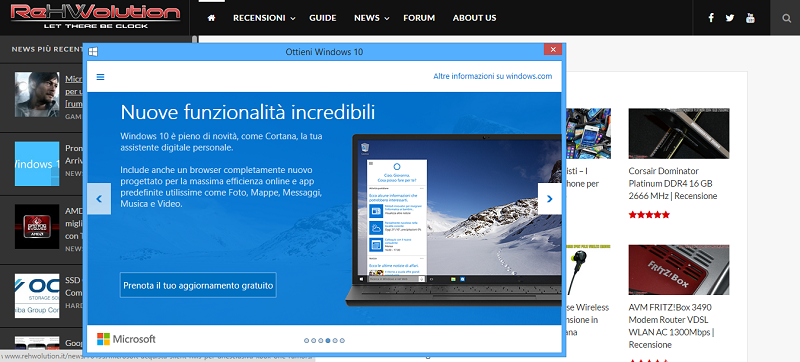Show previous slide with left arrow
Image resolution: width=800 pixels, height=362 pixels.
pyautogui.click(x=99, y=199)
